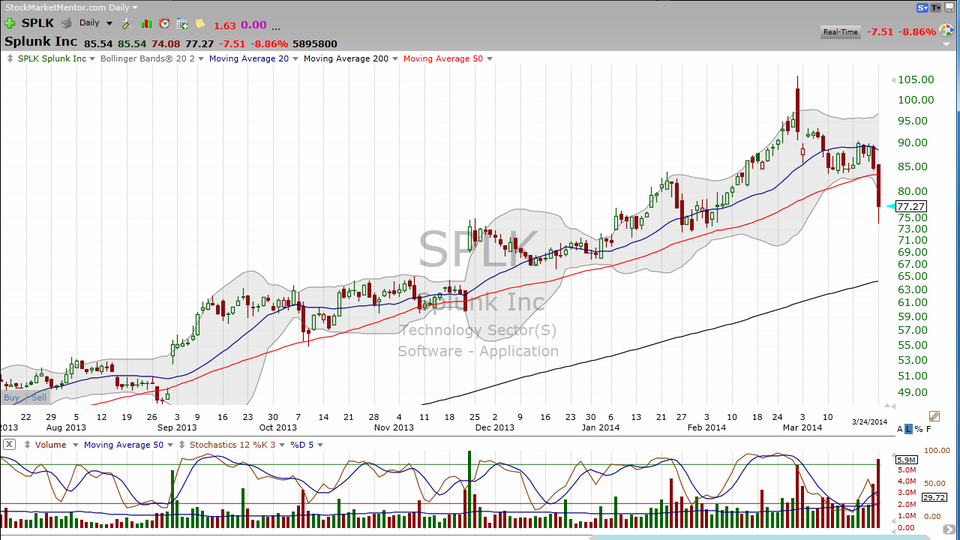Click reorder arrows beside Stochastics label

tap(182, 445)
